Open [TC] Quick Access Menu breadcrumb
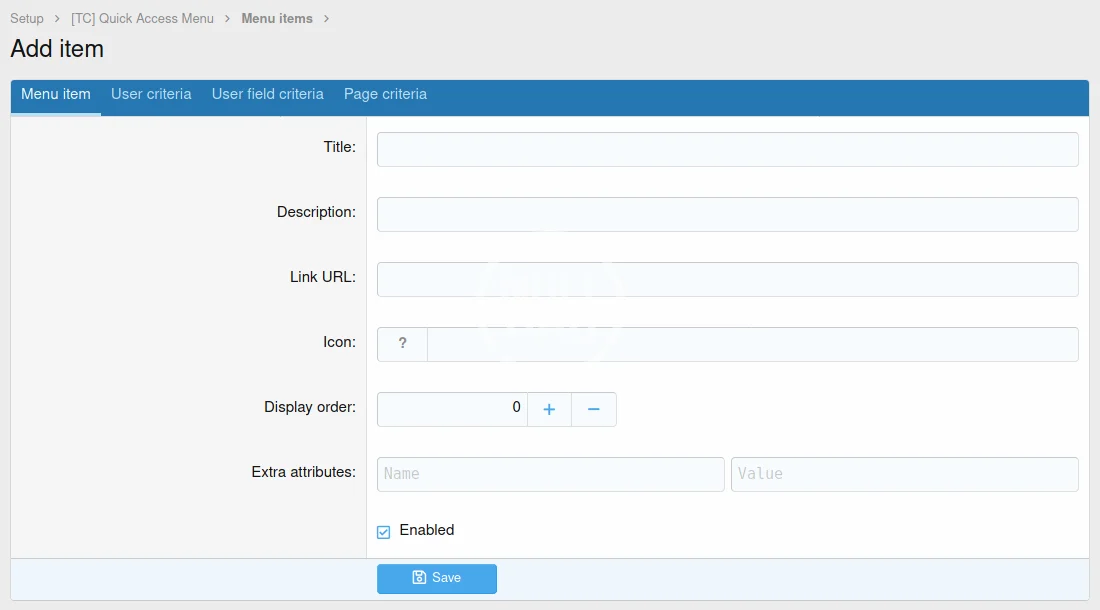1100x610 pixels. pyautogui.click(x=142, y=18)
